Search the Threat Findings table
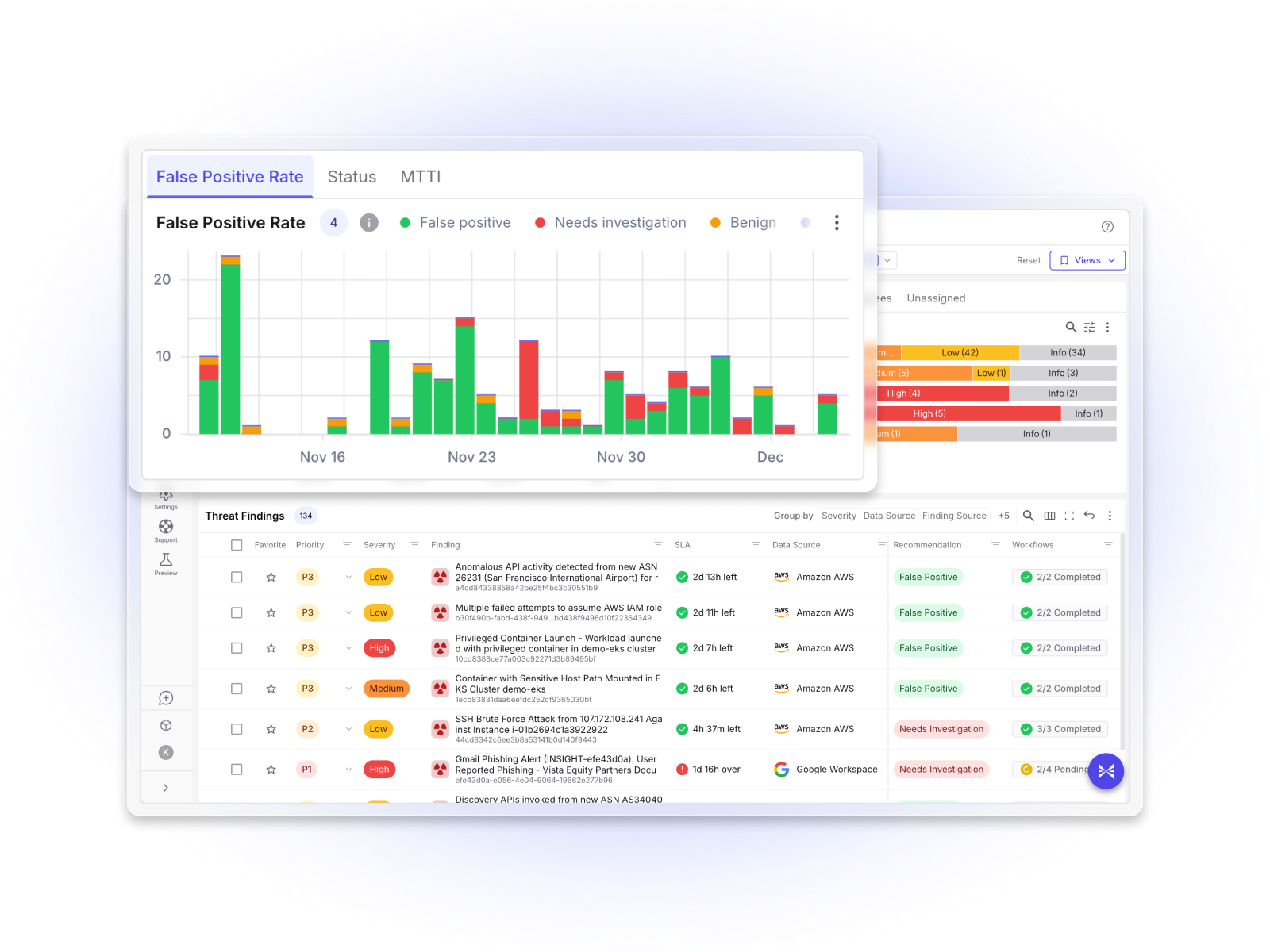The width and height of the screenshot is (1270, 952). pos(1028,516)
